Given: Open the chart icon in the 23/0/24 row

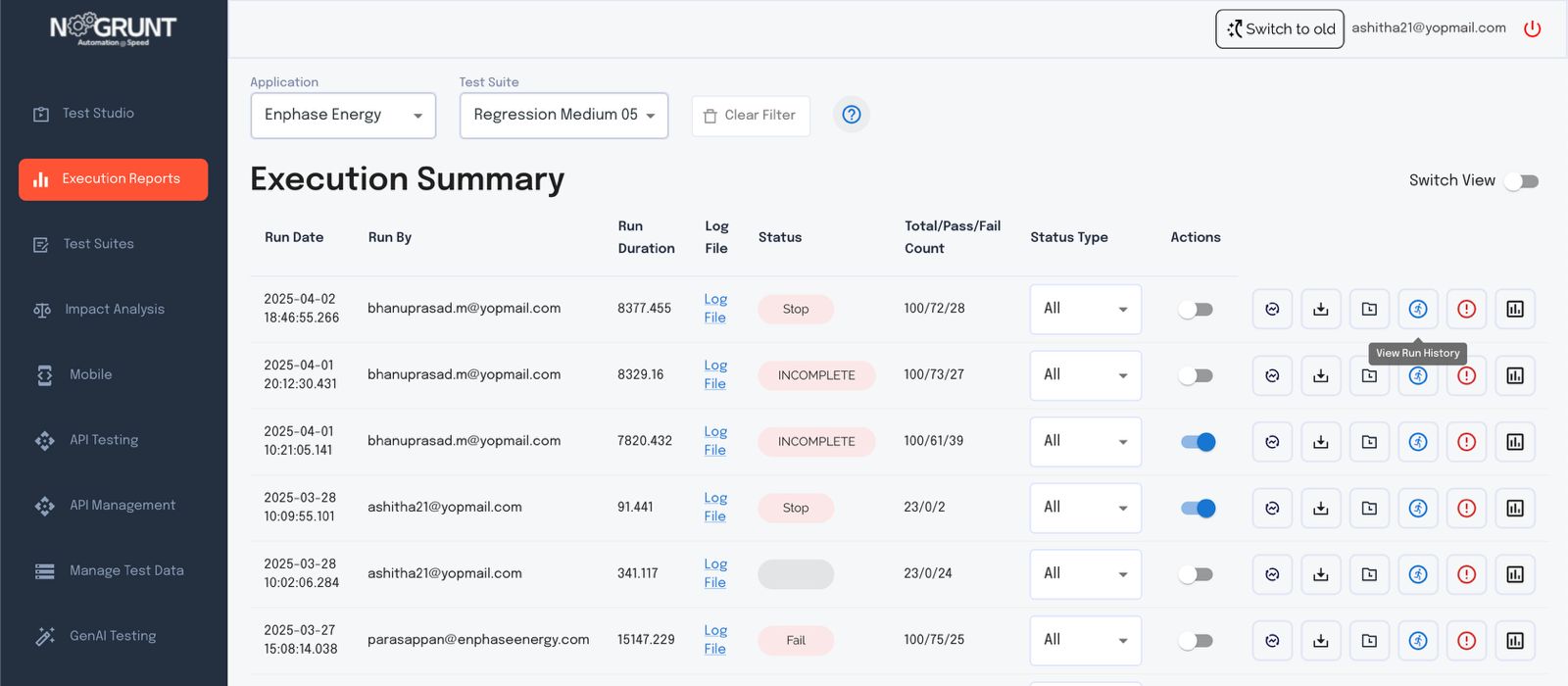Looking at the screenshot, I should click(1515, 574).
